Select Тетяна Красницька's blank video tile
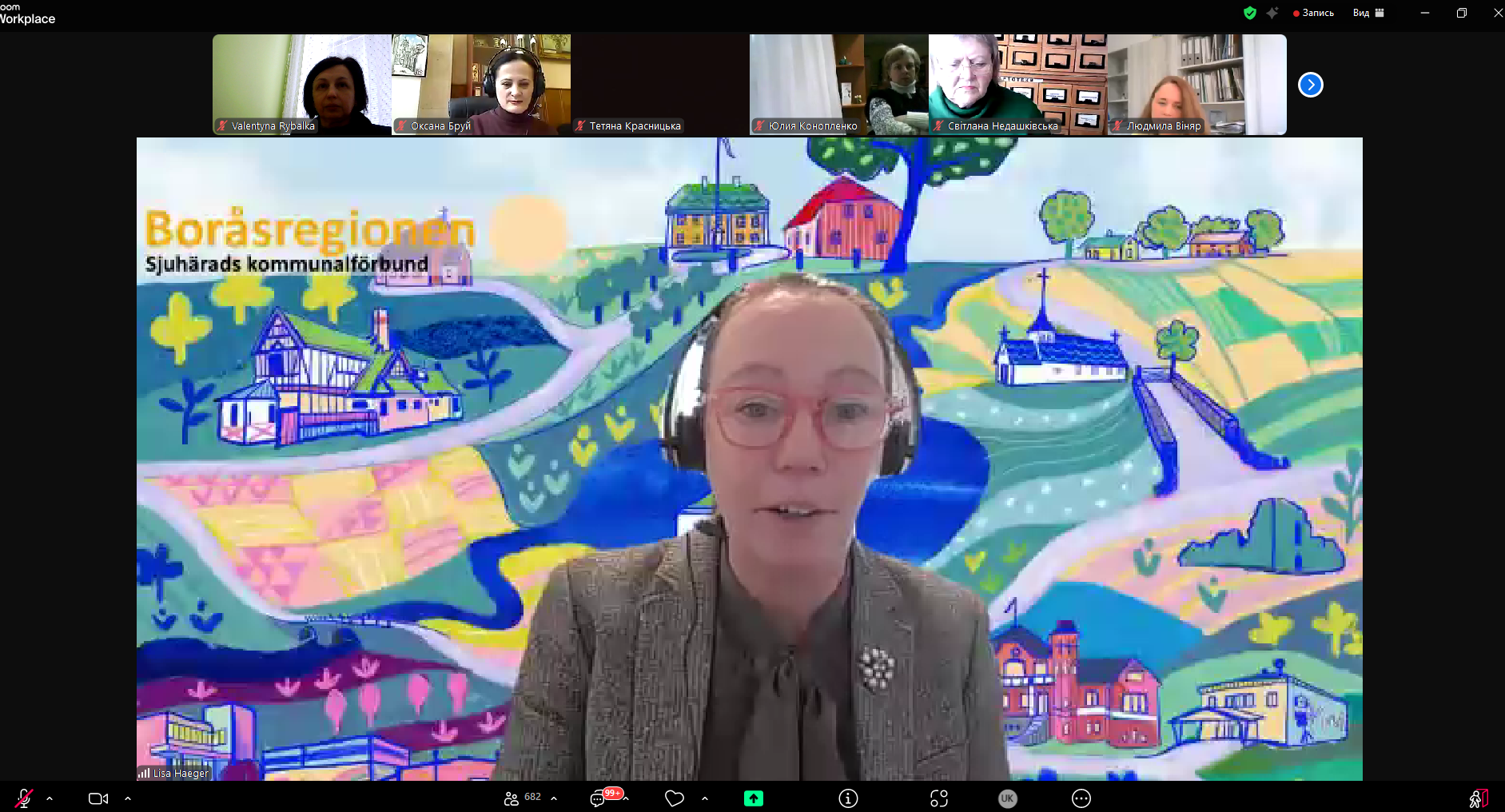The height and width of the screenshot is (812, 1505). [660, 85]
